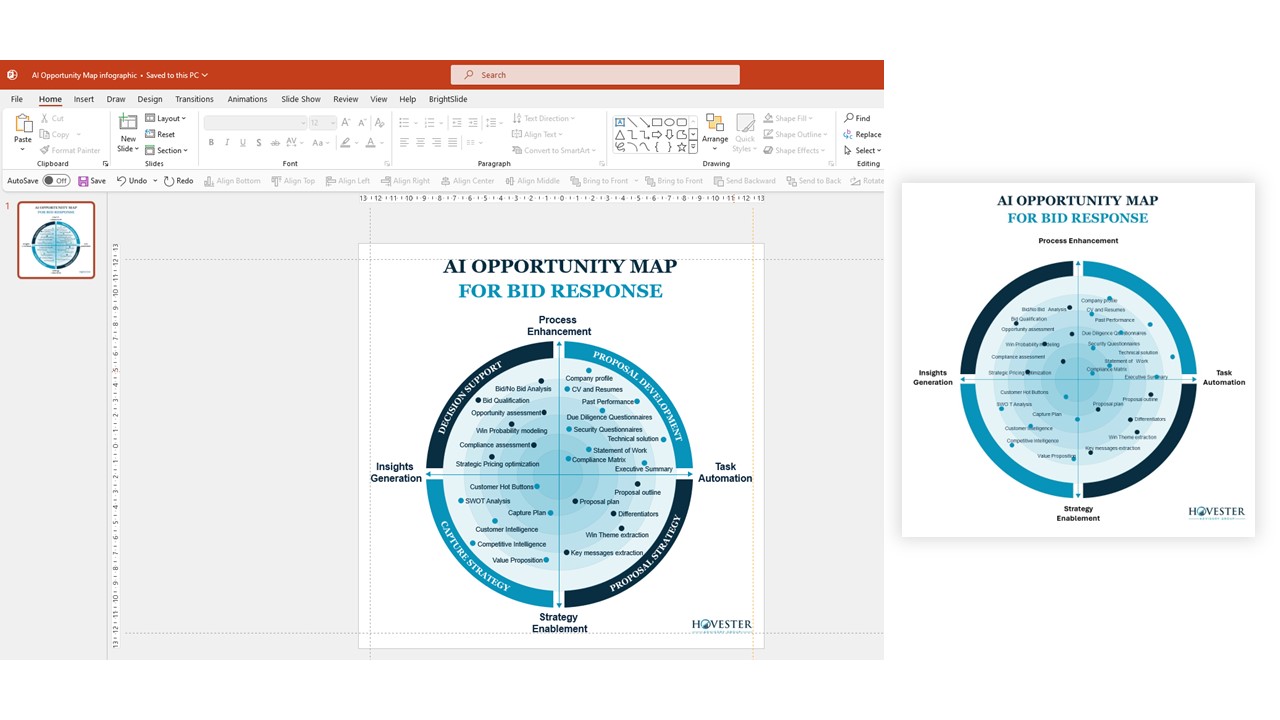Click Save in Quick Access Toolbar

tap(91, 181)
